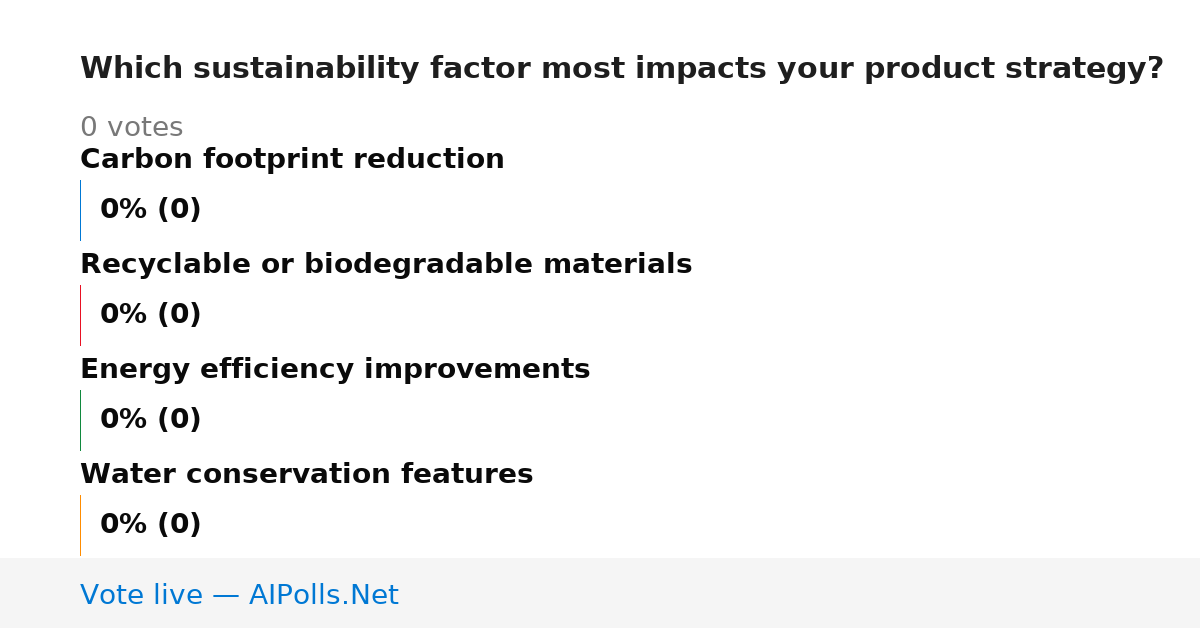Pick the Energy efficiency improvements option
Viewport: 1200px width, 628px height.
[335, 369]
